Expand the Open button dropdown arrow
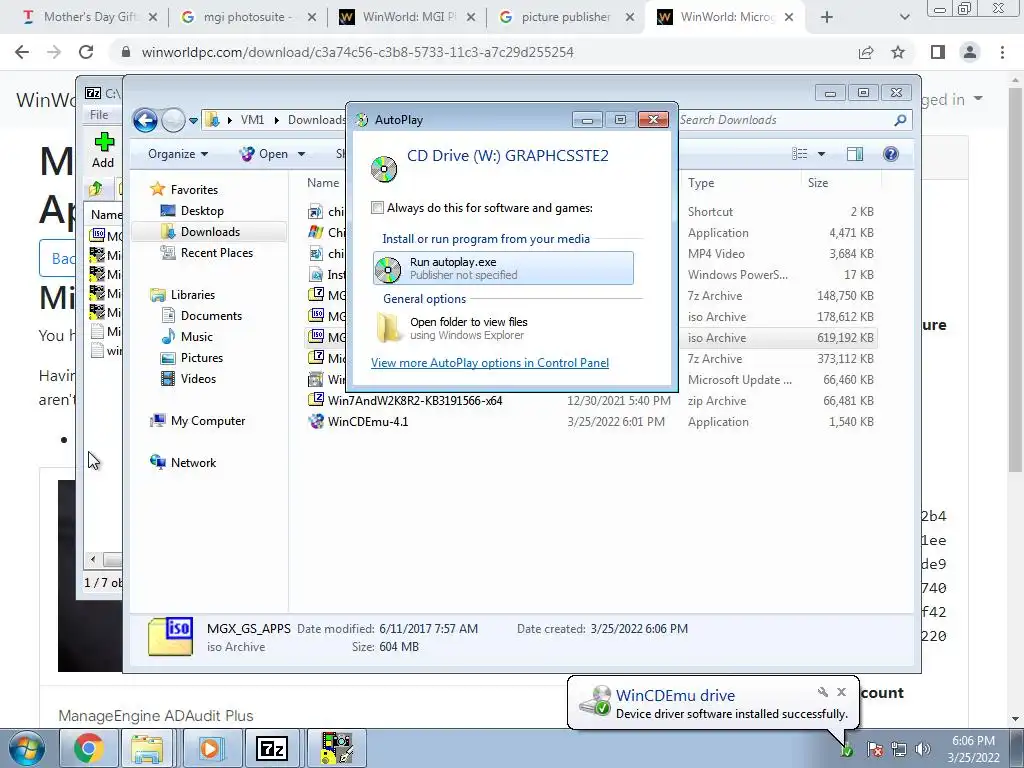This screenshot has width=1024, height=768. pyautogui.click(x=301, y=154)
